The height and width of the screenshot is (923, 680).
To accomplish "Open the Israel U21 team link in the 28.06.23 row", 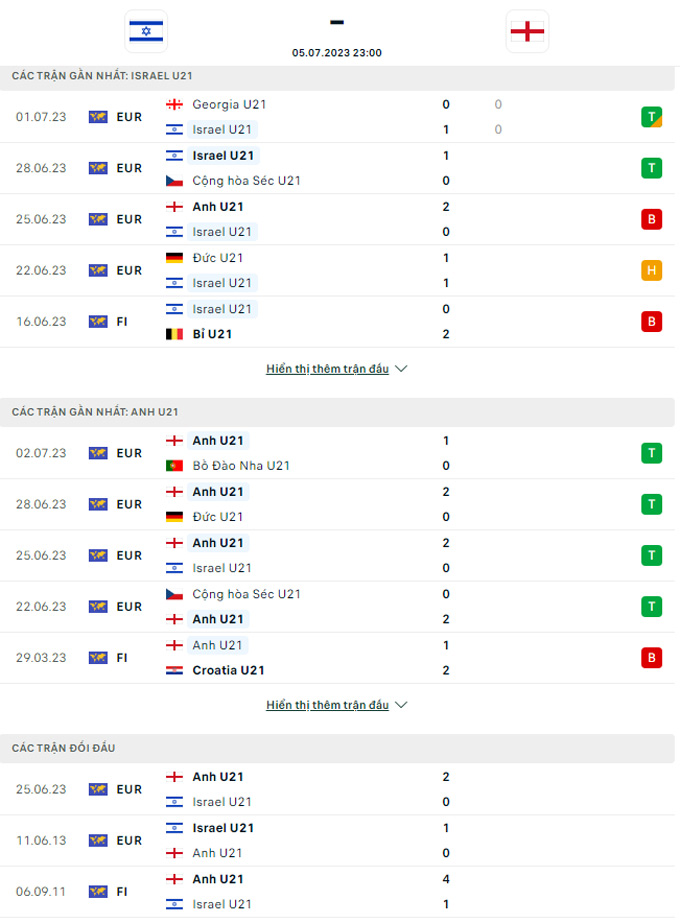I will 223,156.
